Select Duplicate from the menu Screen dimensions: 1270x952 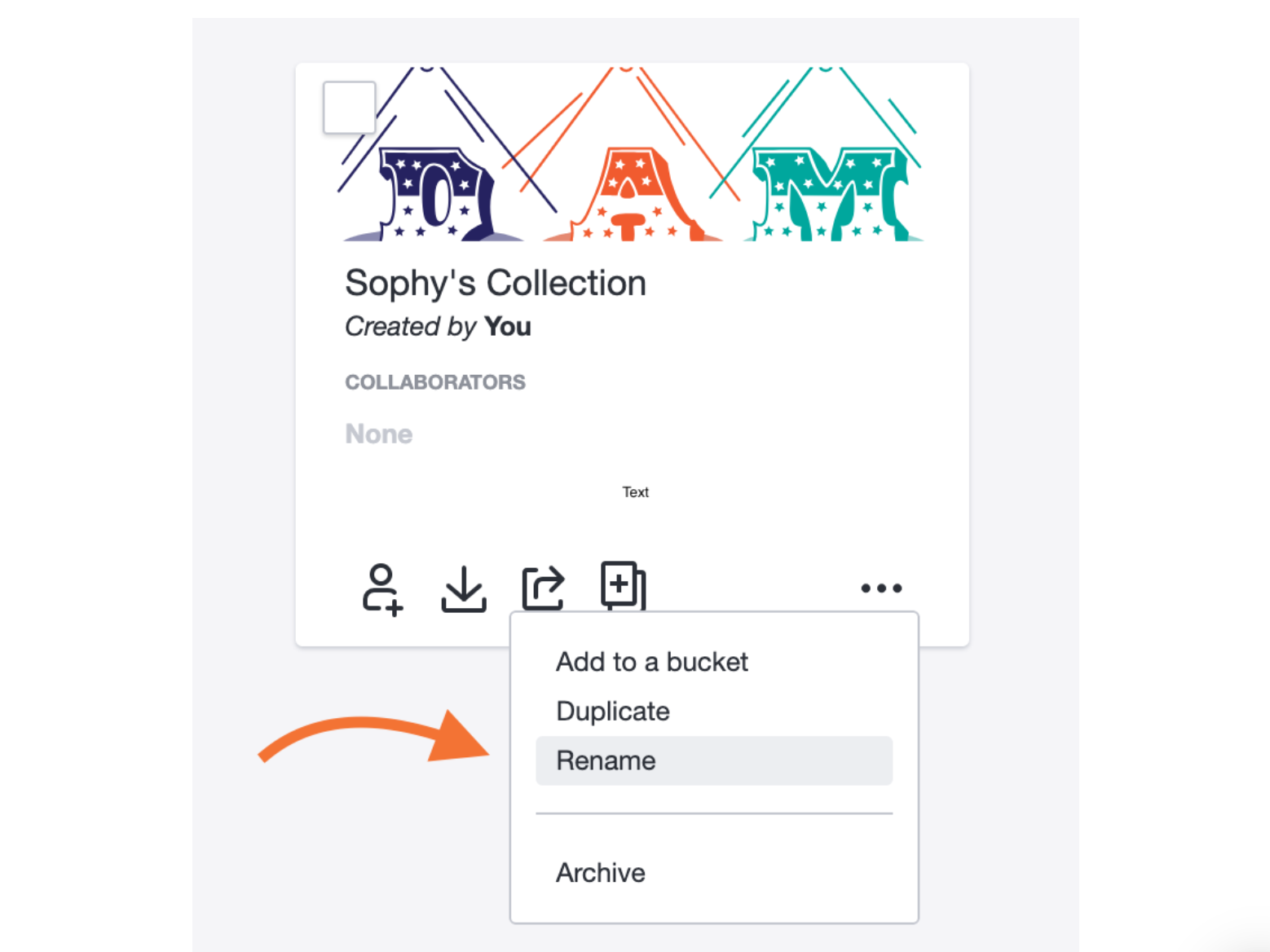coord(613,712)
